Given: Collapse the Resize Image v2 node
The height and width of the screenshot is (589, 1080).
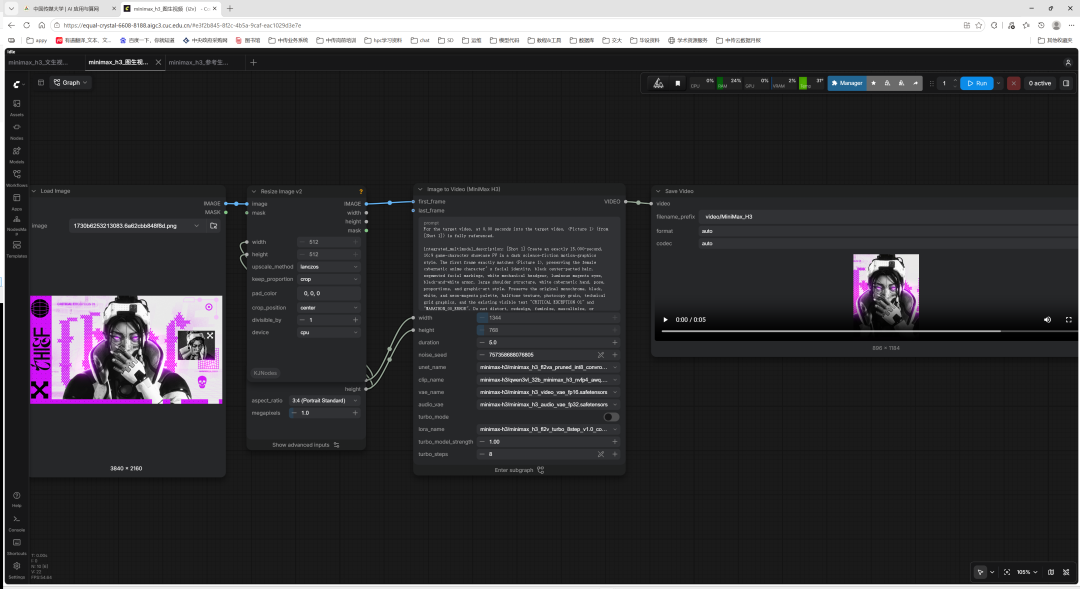Looking at the screenshot, I should tap(253, 192).
